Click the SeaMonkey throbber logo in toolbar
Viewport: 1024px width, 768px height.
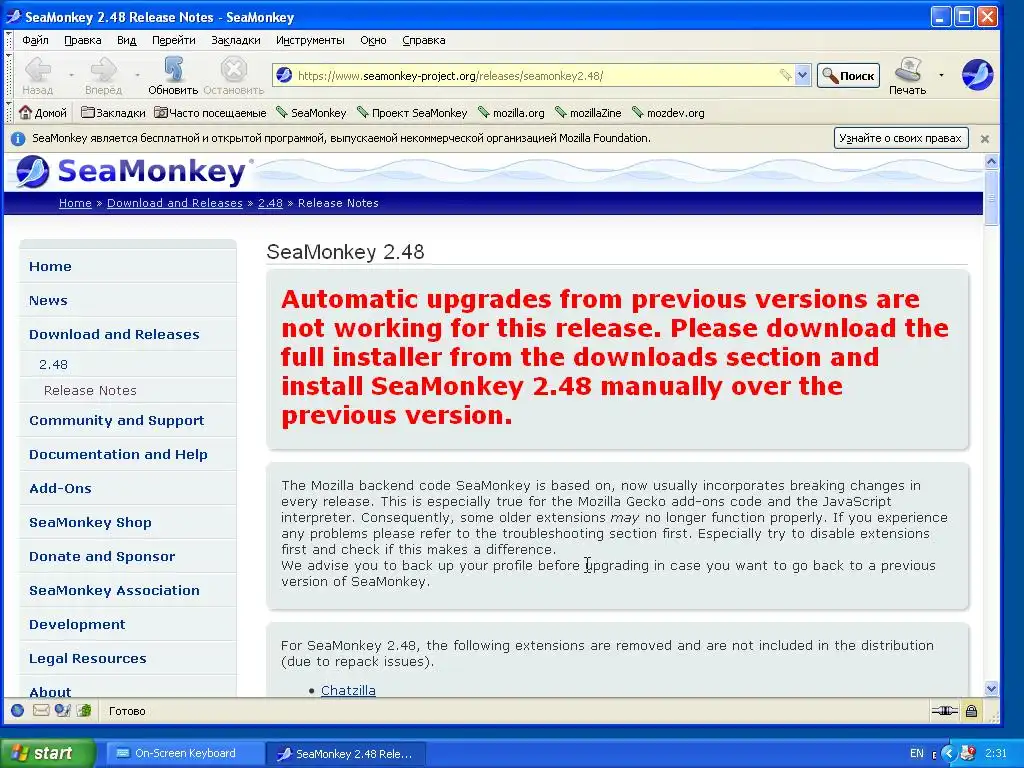point(977,75)
